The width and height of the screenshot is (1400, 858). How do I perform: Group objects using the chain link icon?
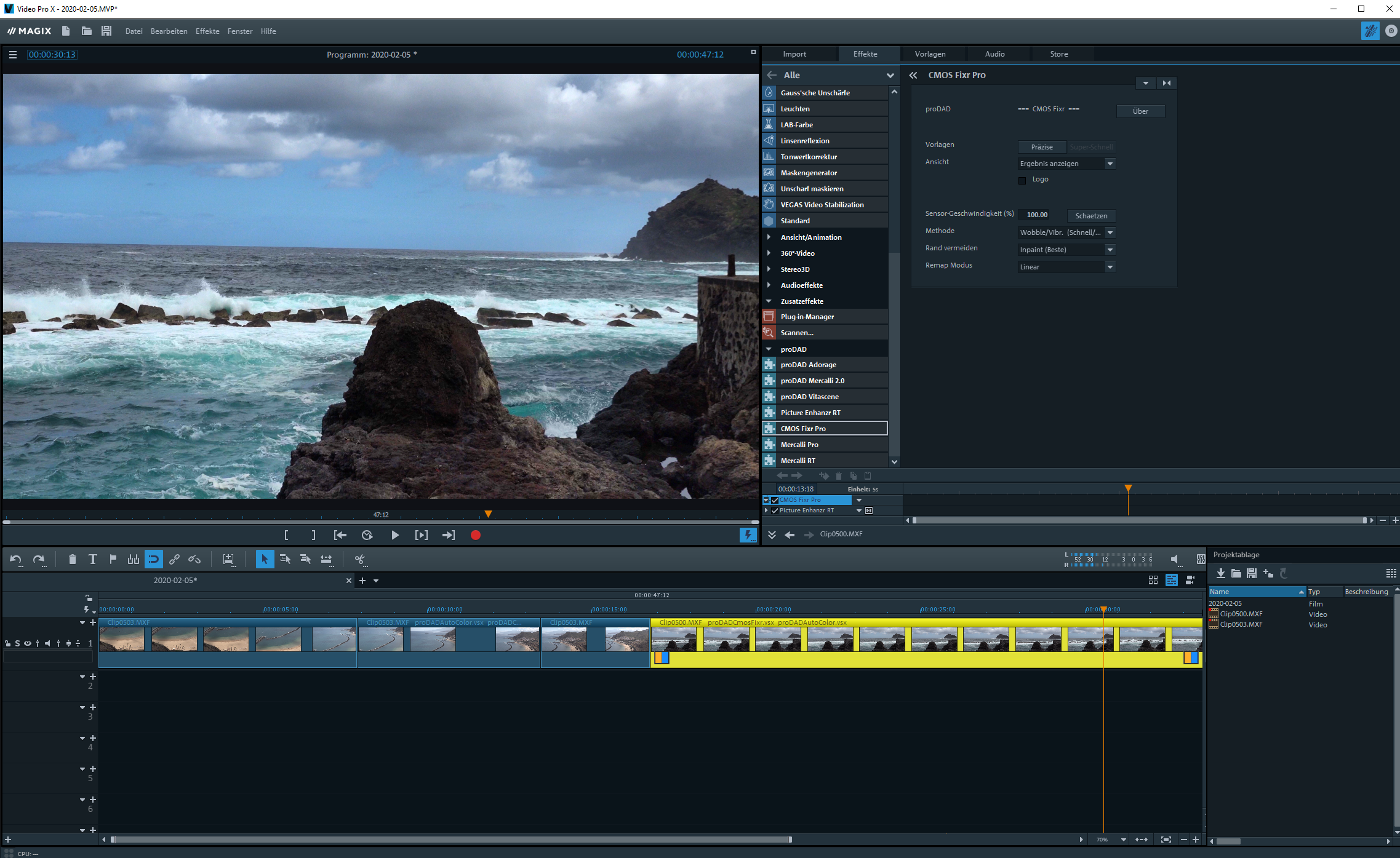click(x=174, y=559)
